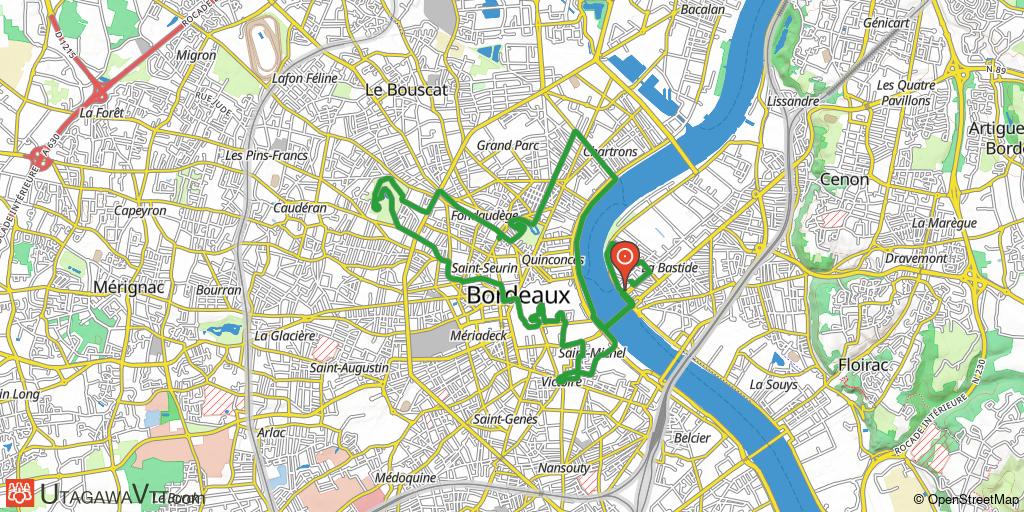Click the D1215 road shield
Image resolution: width=1024 pixels, height=512 pixels.
point(69,46)
